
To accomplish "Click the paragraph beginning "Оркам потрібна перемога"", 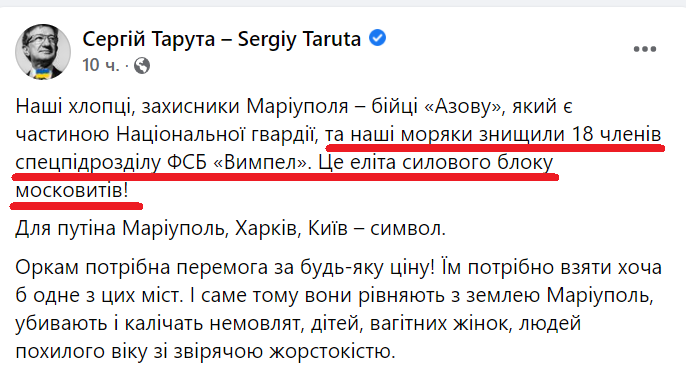I will pyautogui.click(x=339, y=309).
